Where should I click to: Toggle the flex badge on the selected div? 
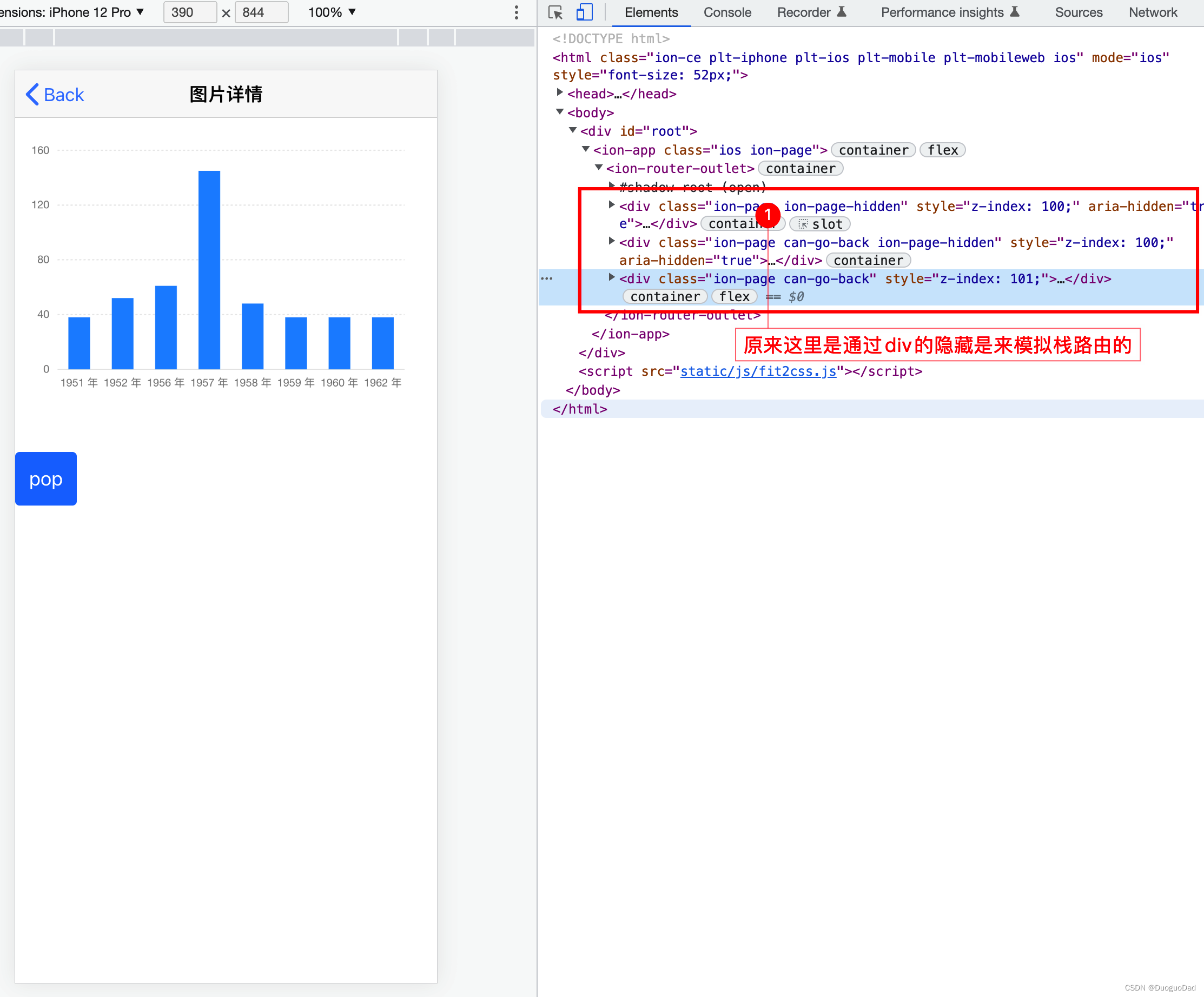734,297
